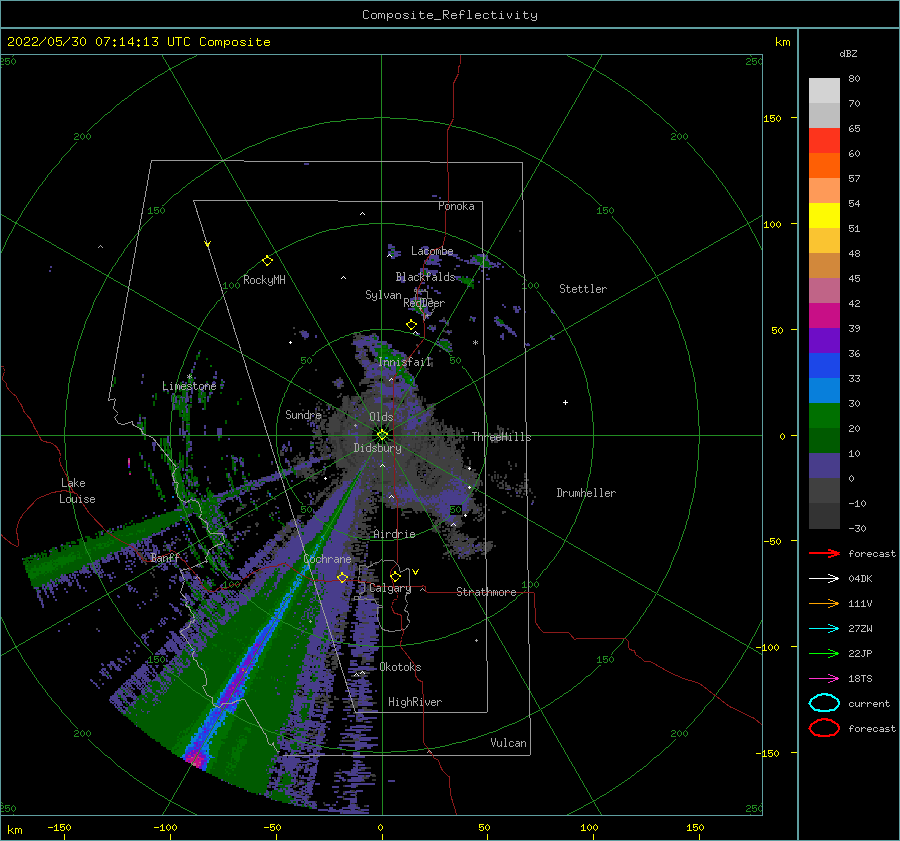The image size is (900, 841).
Task: Click the Calgary city label
Action: 390,588
